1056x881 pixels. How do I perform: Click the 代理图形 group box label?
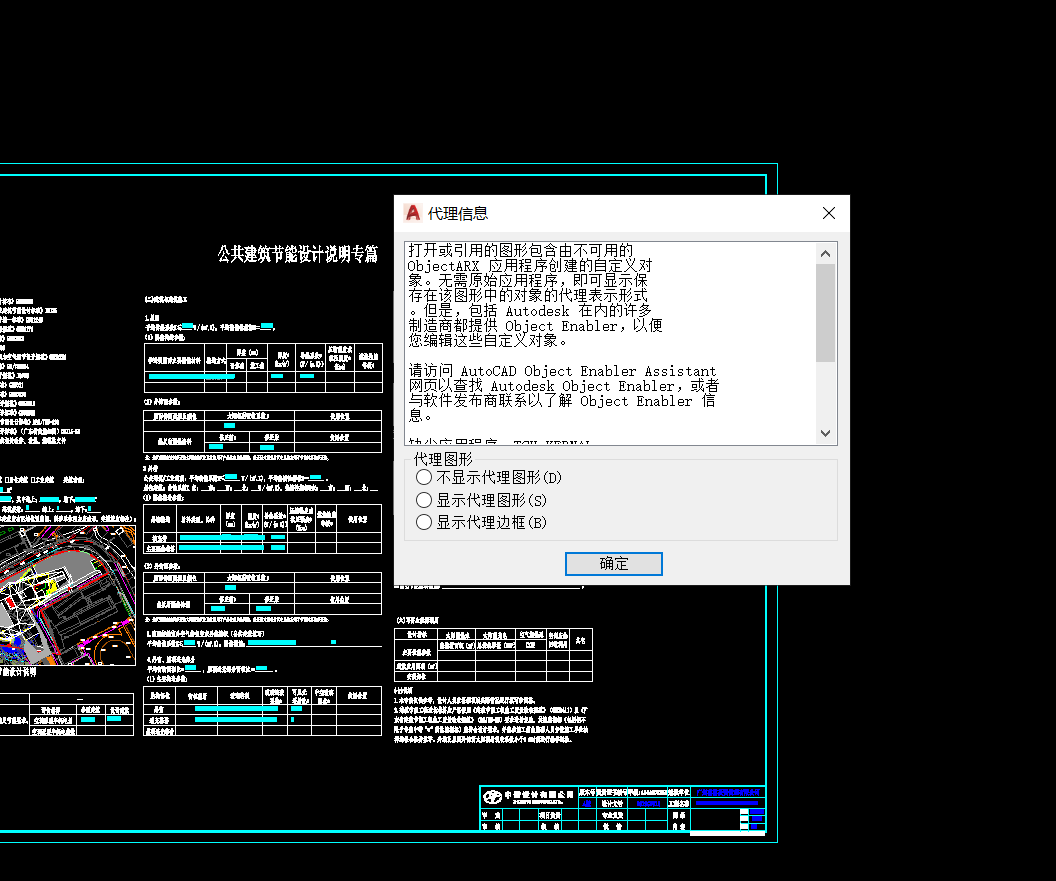click(443, 459)
